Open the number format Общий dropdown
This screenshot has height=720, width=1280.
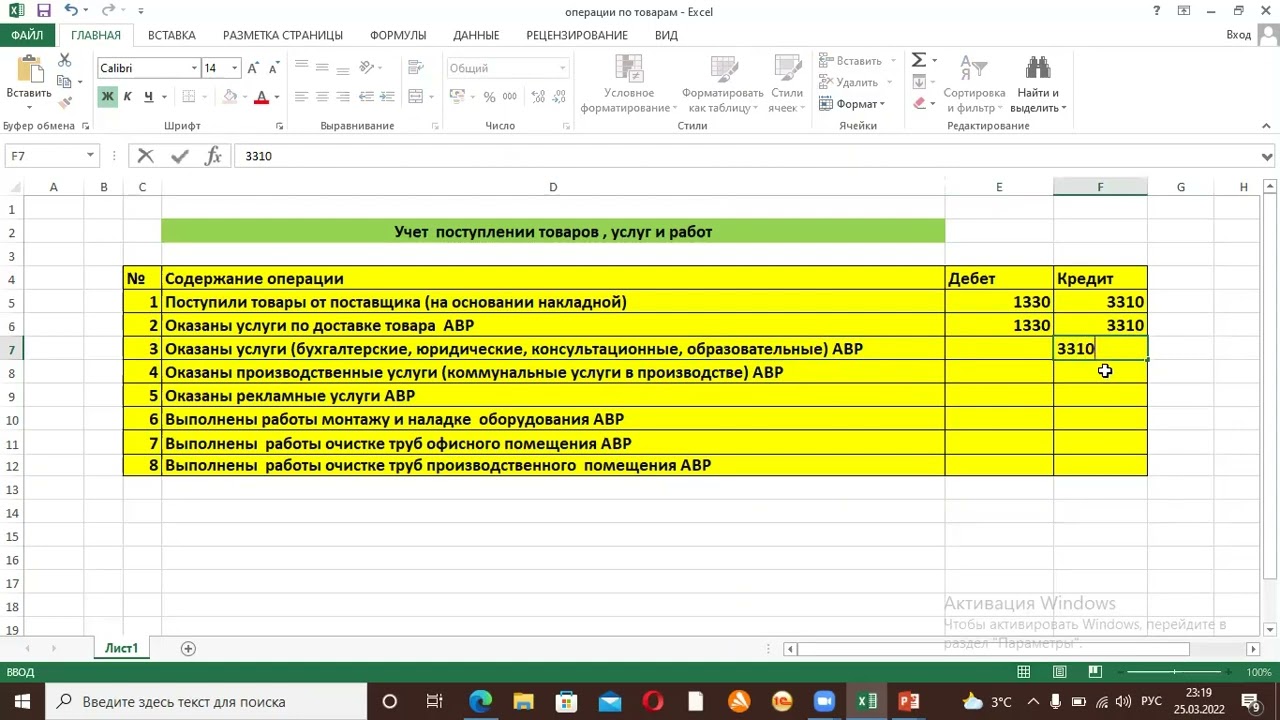pos(563,68)
